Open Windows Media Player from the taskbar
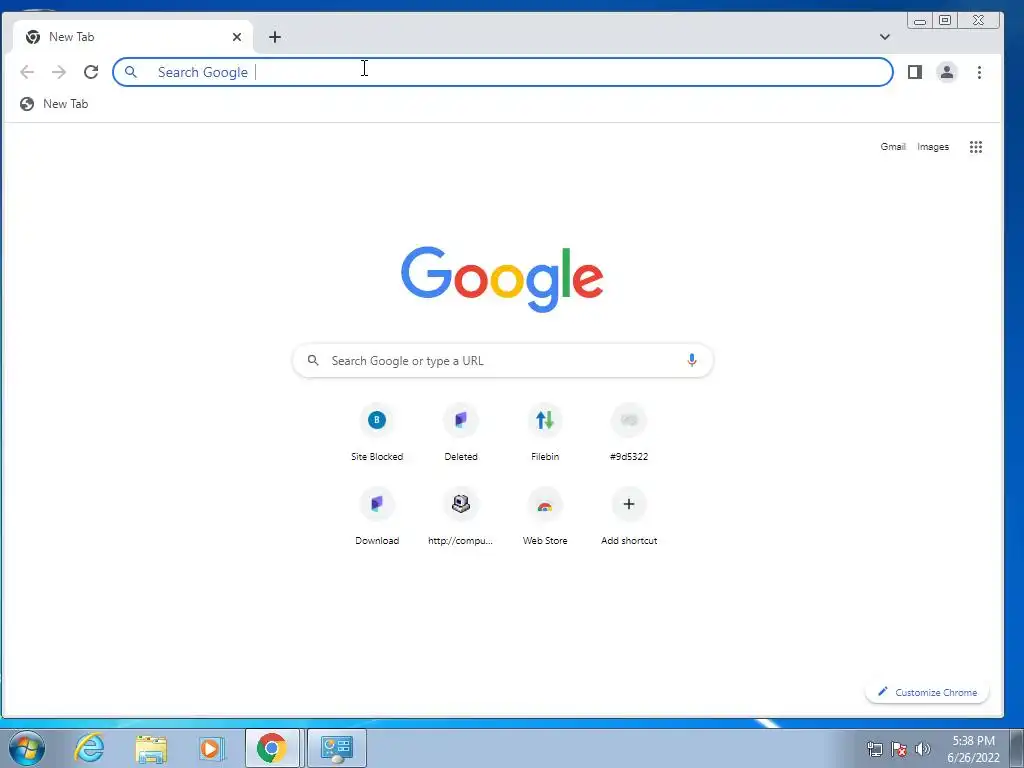This screenshot has width=1024, height=768. click(x=212, y=748)
